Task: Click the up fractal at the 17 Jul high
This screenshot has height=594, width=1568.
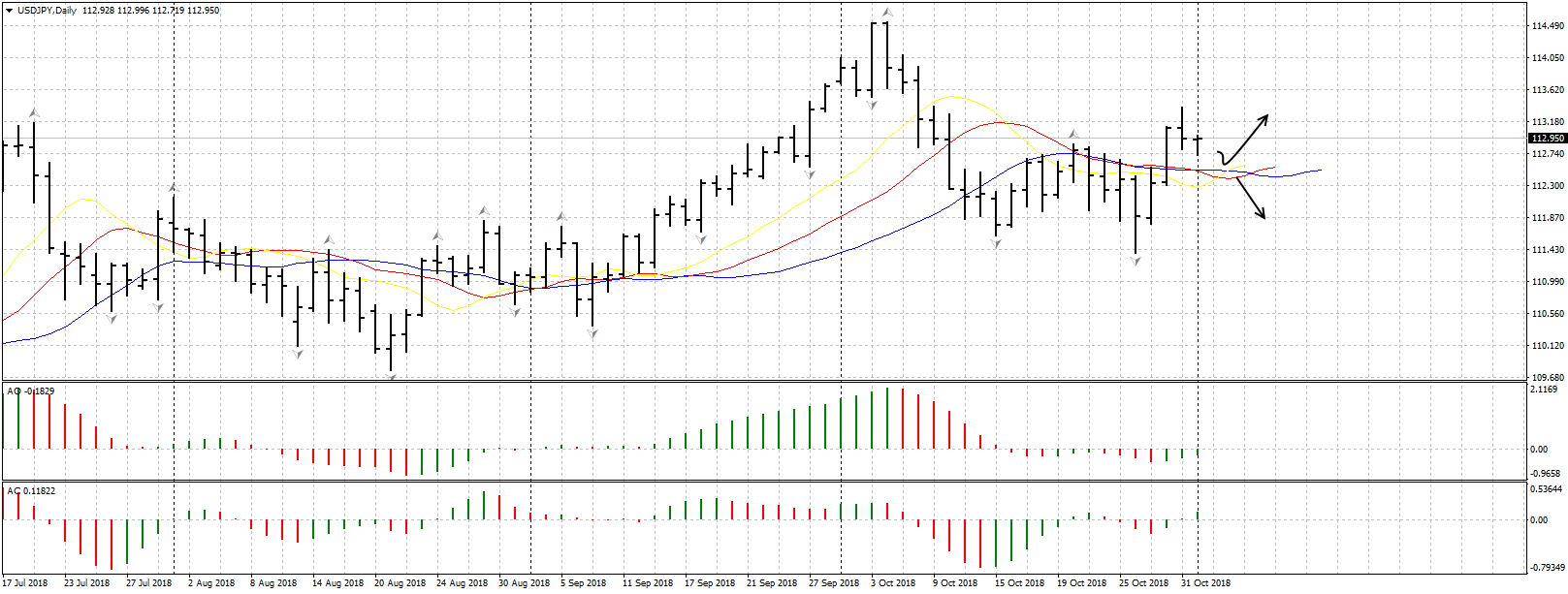Action: (x=34, y=112)
